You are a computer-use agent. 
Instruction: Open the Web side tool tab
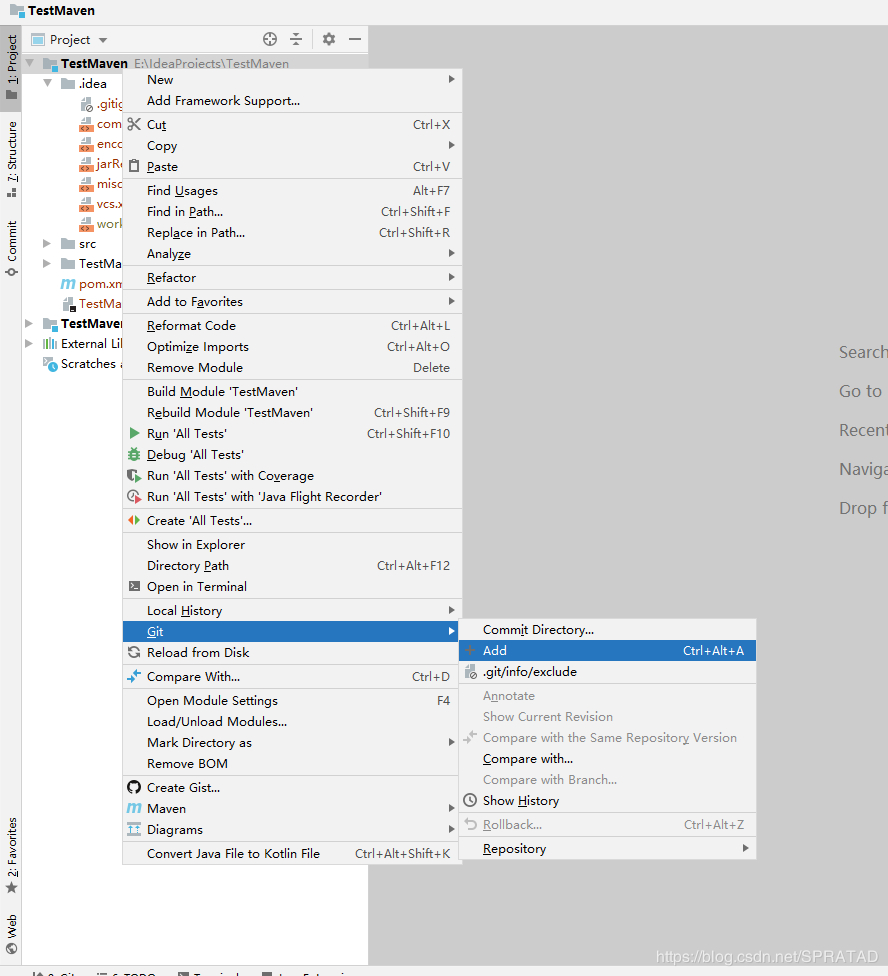11,934
